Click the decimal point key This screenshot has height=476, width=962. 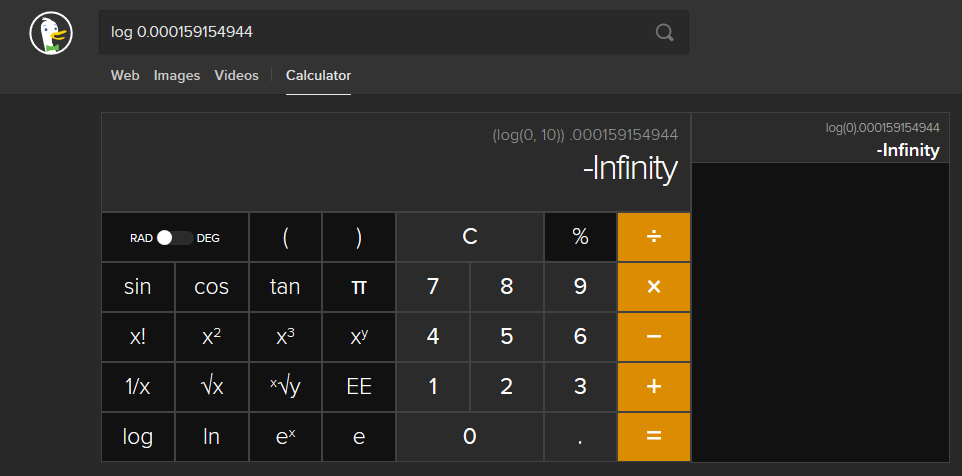580,437
